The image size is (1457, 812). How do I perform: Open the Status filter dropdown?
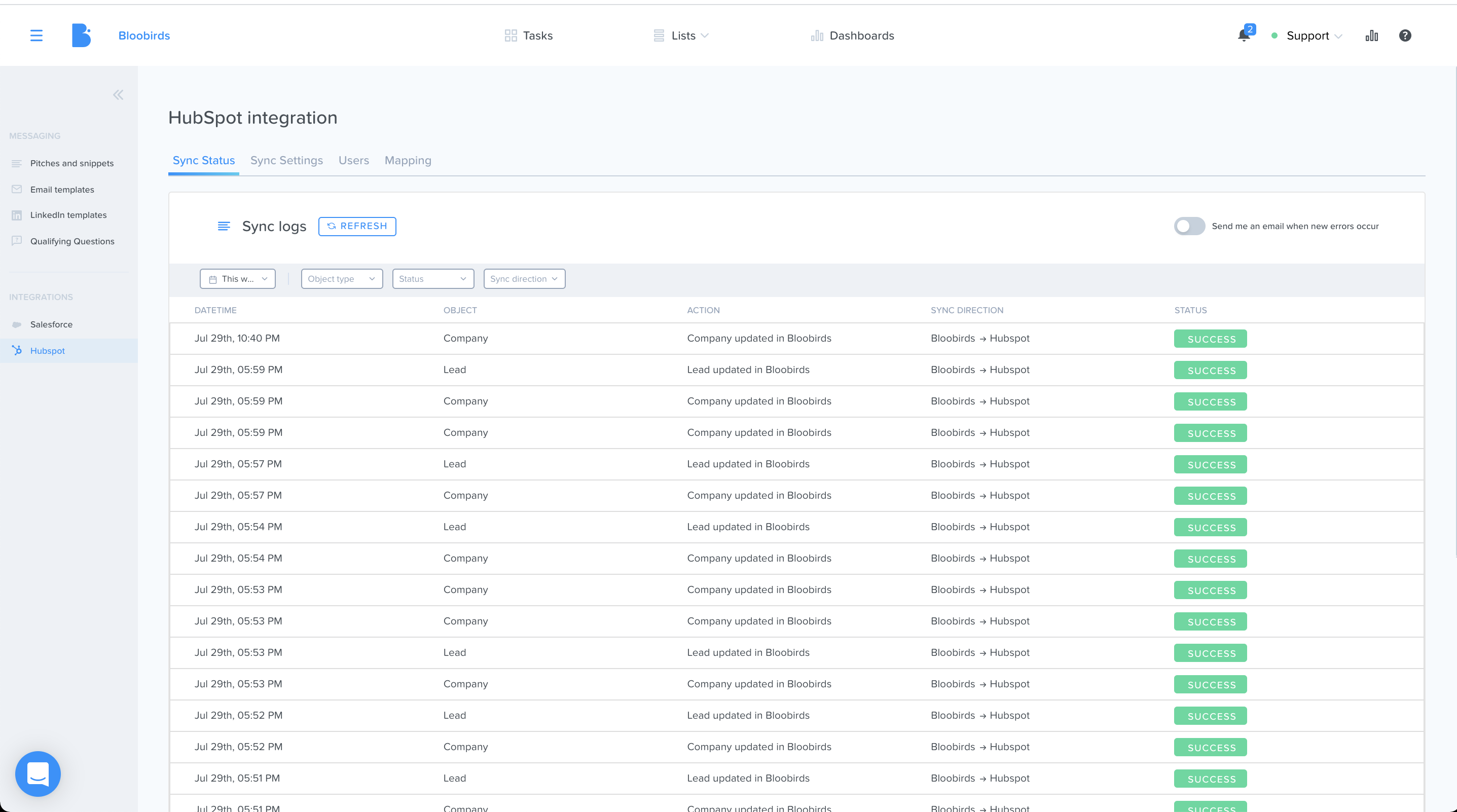click(x=433, y=279)
